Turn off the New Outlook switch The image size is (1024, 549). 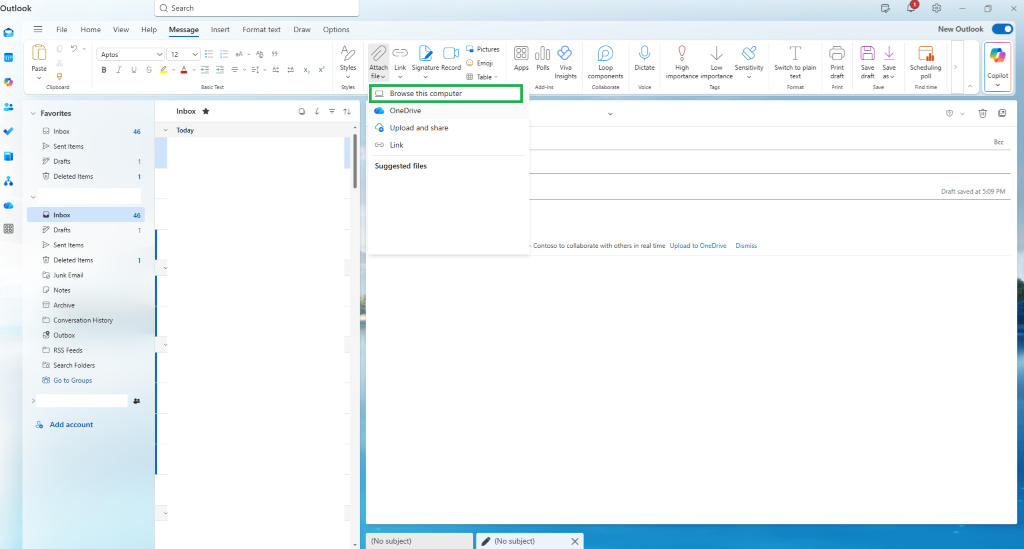click(x=1002, y=29)
